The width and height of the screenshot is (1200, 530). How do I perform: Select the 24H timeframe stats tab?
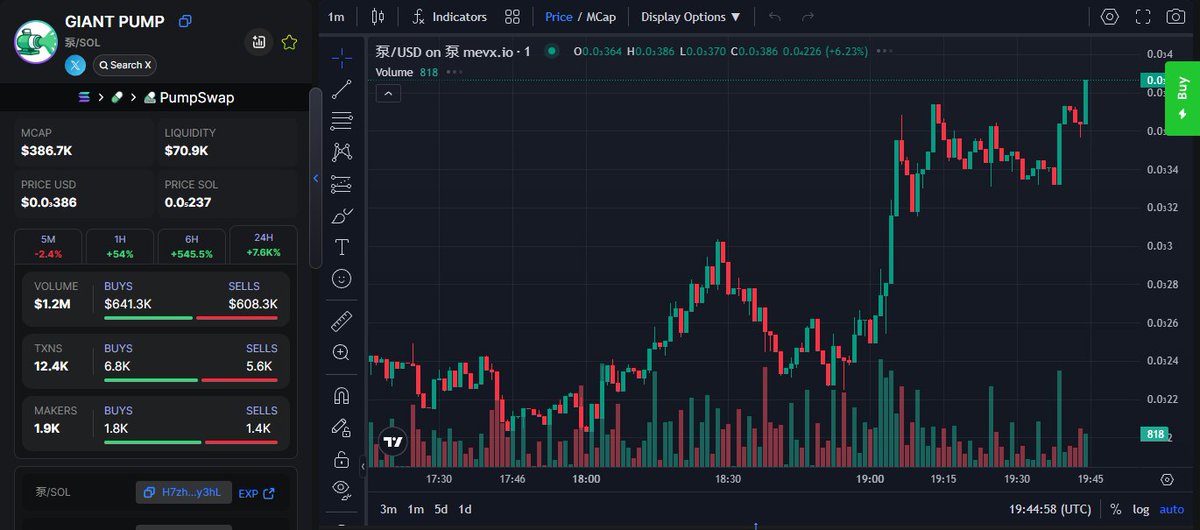(x=264, y=246)
